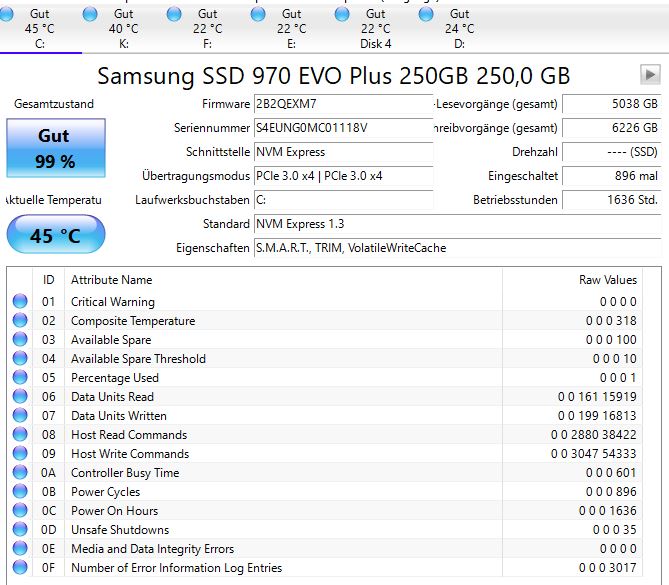Select the Data Units Read attribute name
This screenshot has width=669, height=585.
click(x=112, y=397)
